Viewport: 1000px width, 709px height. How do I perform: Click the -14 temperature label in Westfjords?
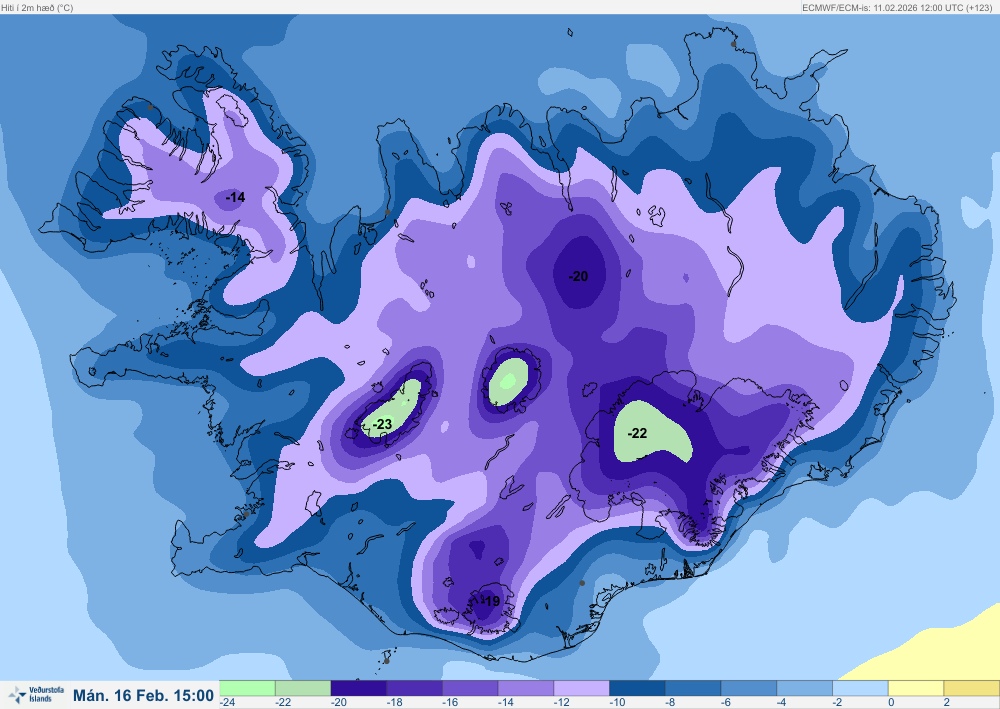click(x=235, y=198)
